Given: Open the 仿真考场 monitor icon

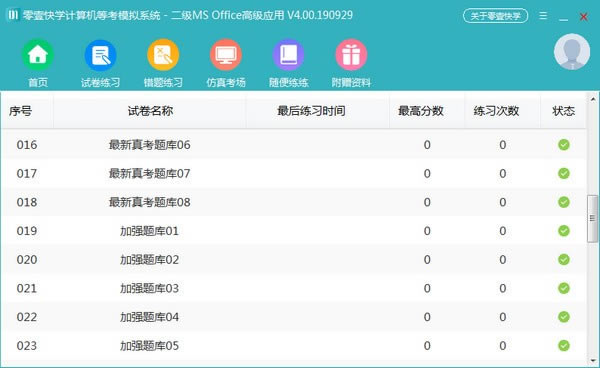Looking at the screenshot, I should [226, 55].
